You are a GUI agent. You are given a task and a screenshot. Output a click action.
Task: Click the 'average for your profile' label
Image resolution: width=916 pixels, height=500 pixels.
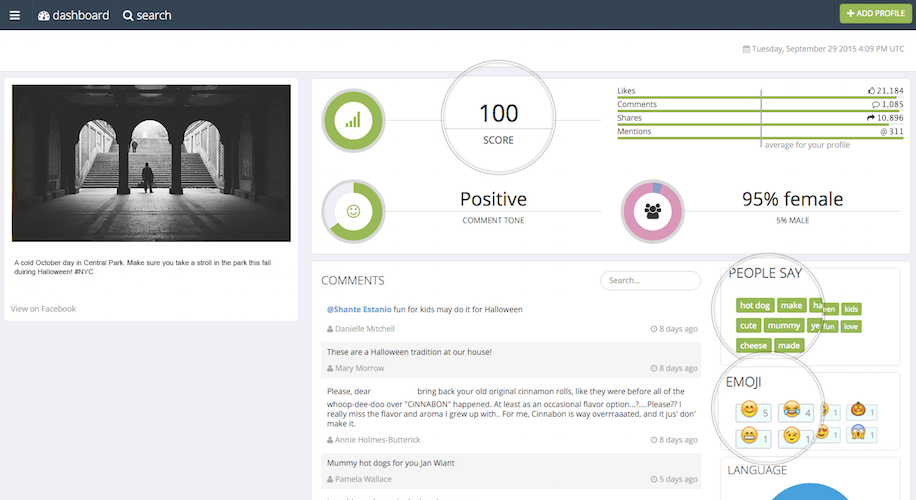coord(807,145)
